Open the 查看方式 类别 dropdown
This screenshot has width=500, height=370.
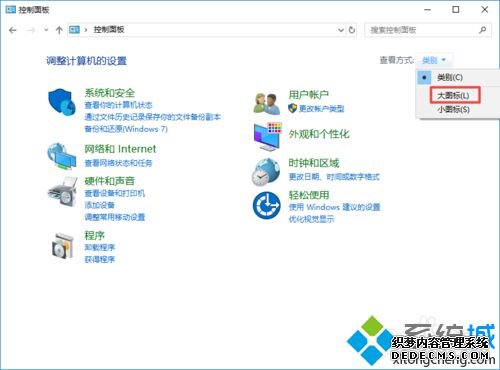pyautogui.click(x=434, y=60)
